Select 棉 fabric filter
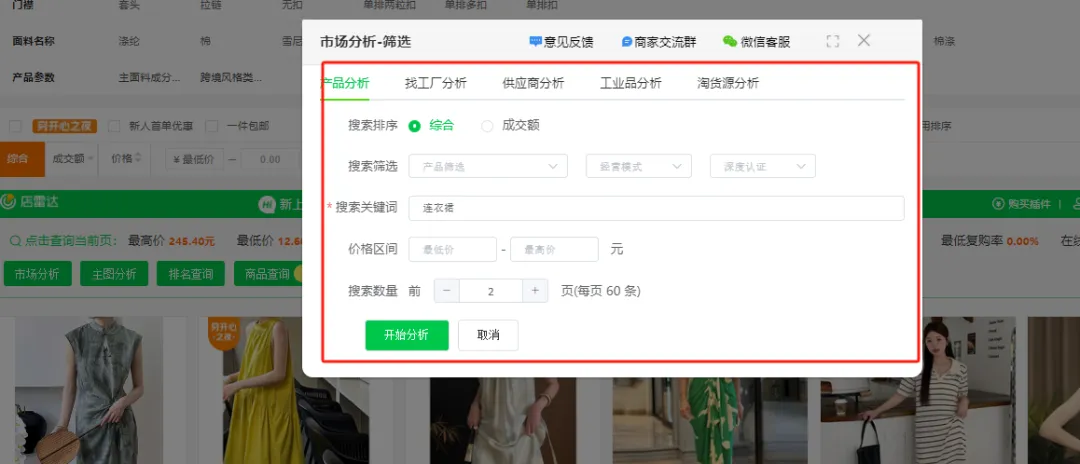 pyautogui.click(x=205, y=41)
